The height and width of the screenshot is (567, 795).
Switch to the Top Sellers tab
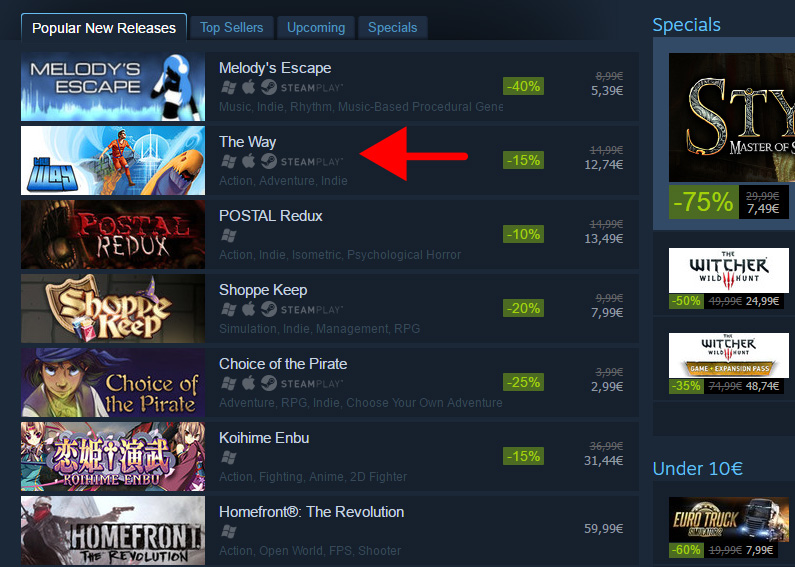point(232,27)
